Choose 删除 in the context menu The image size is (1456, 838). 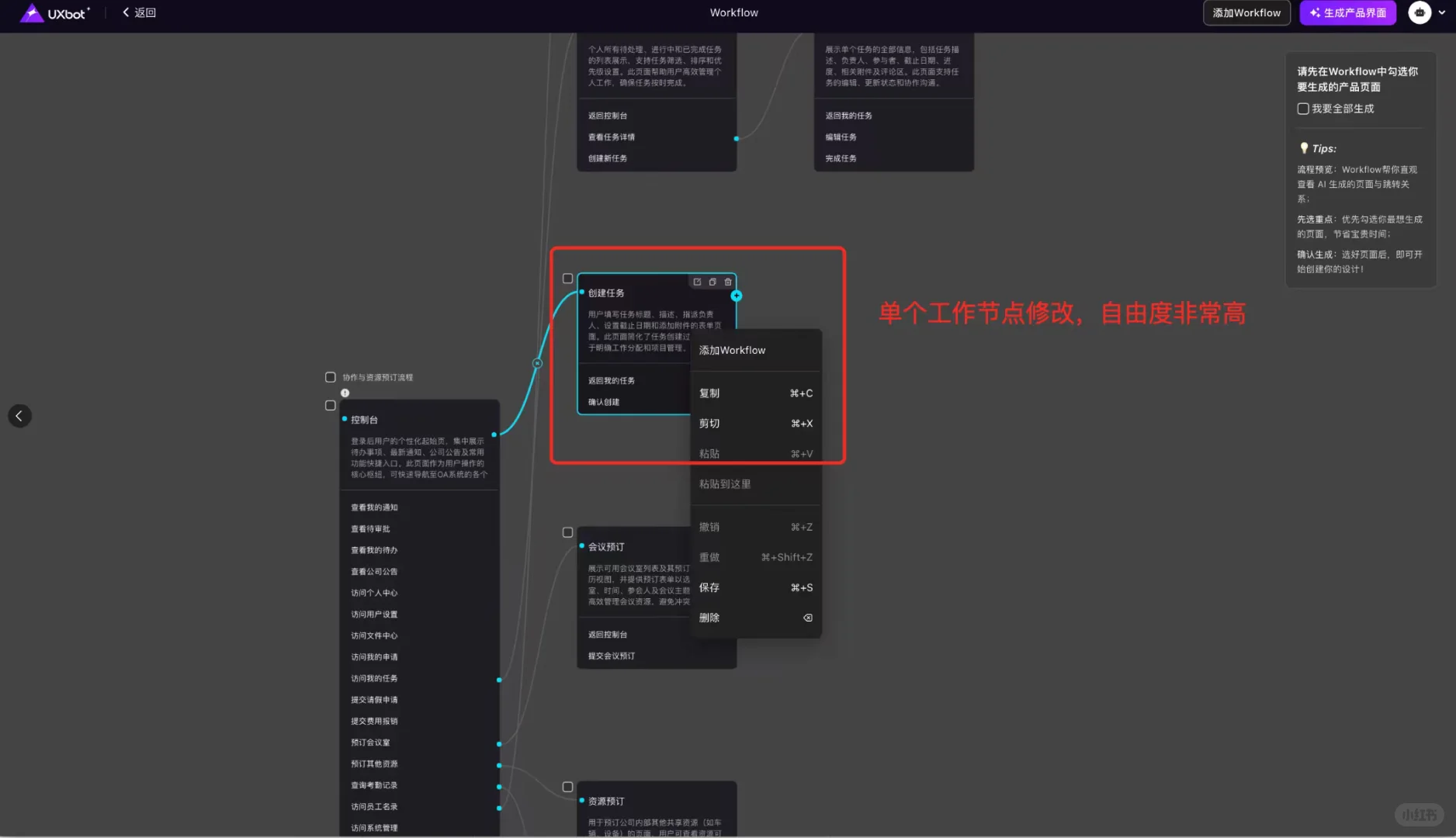[x=756, y=618]
